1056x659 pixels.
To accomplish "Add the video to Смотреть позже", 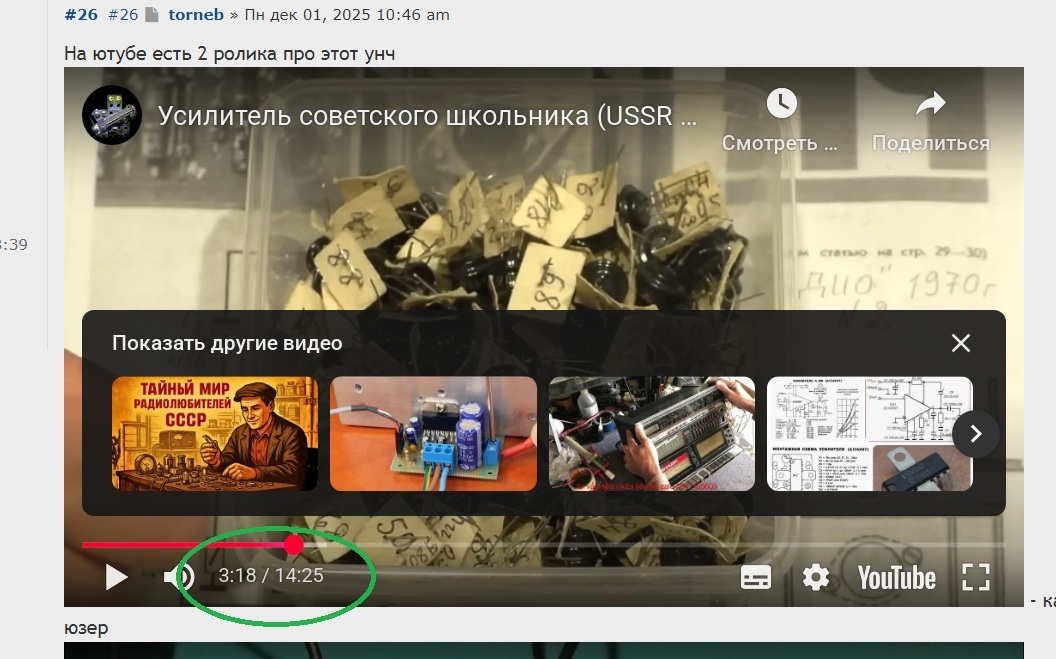I will coord(780,104).
